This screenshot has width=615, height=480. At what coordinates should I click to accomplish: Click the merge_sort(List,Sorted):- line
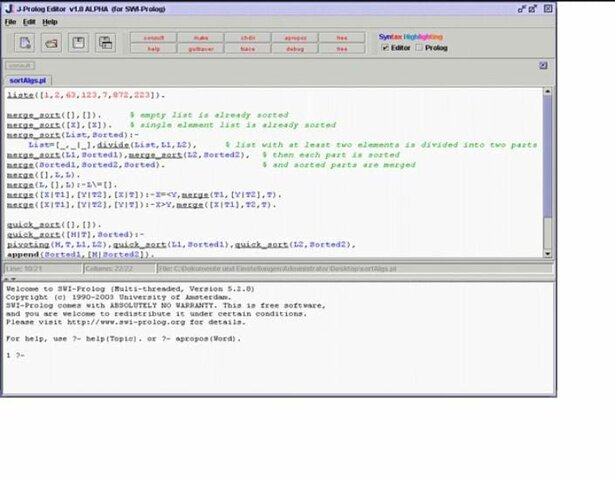point(73,135)
